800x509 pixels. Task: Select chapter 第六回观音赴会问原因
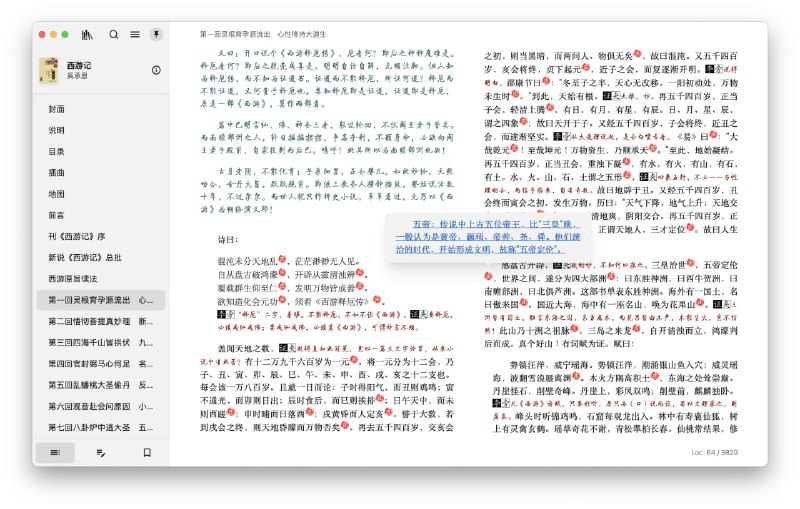click(x=101, y=406)
